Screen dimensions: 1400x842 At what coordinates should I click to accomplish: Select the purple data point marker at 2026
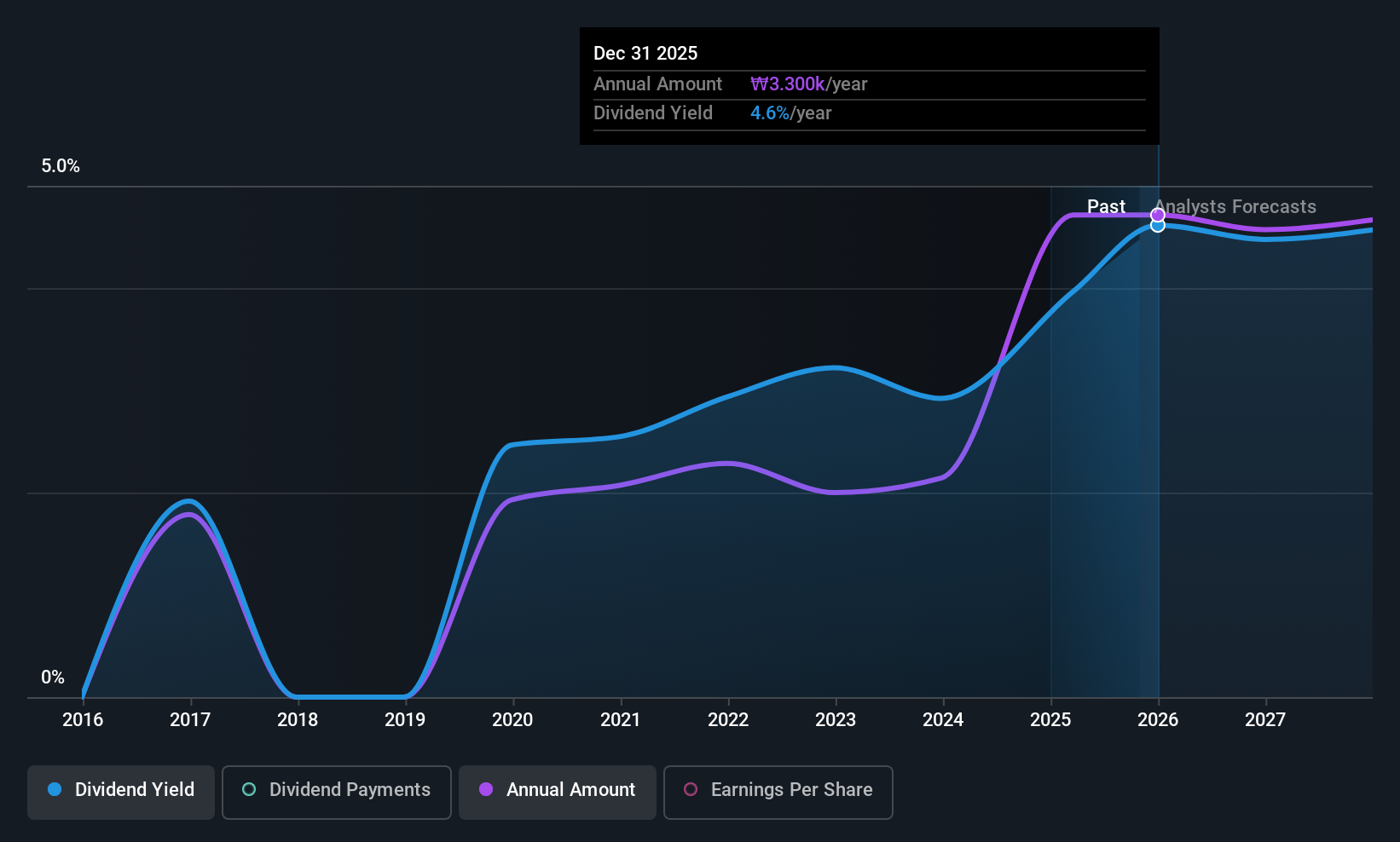click(1157, 214)
